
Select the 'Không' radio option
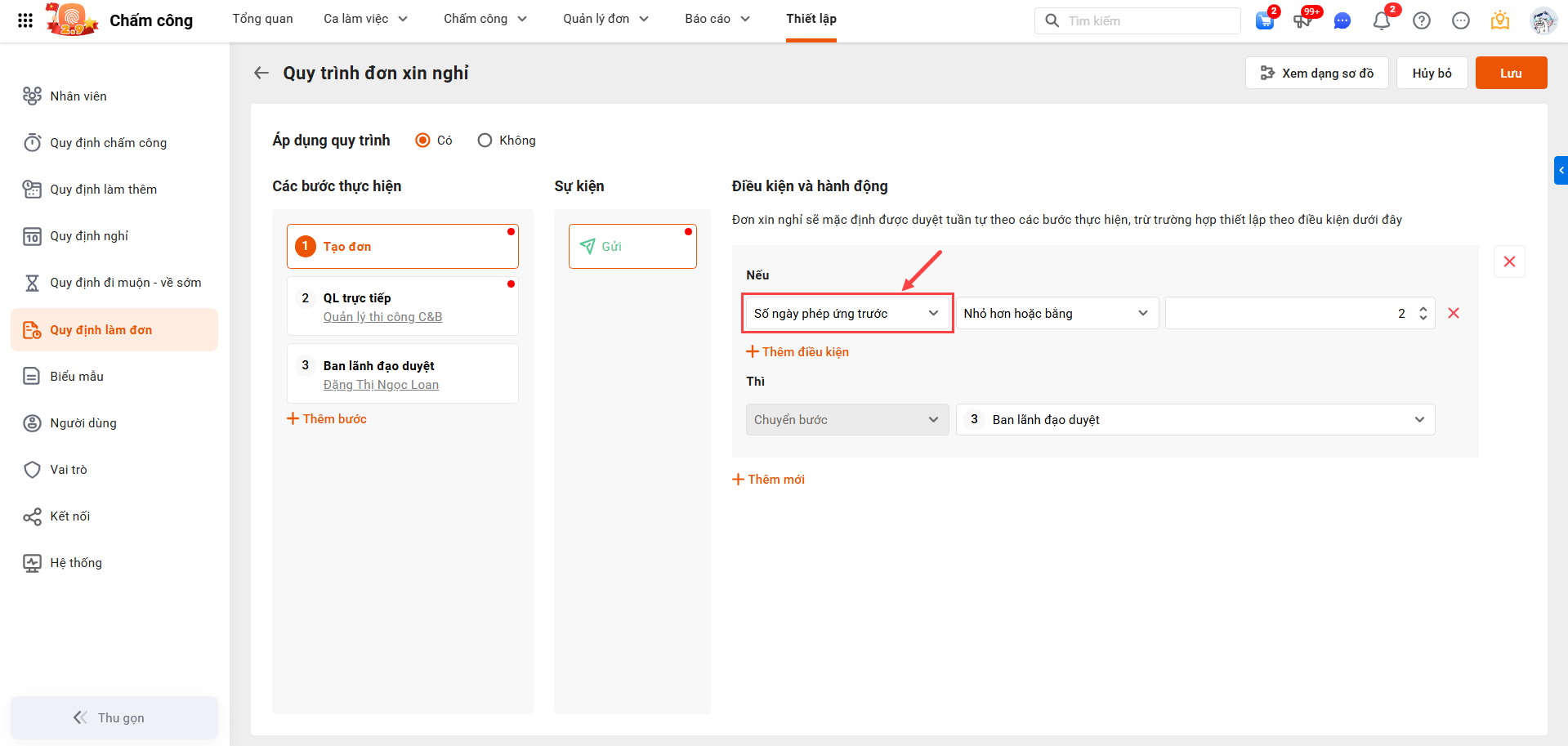click(485, 141)
